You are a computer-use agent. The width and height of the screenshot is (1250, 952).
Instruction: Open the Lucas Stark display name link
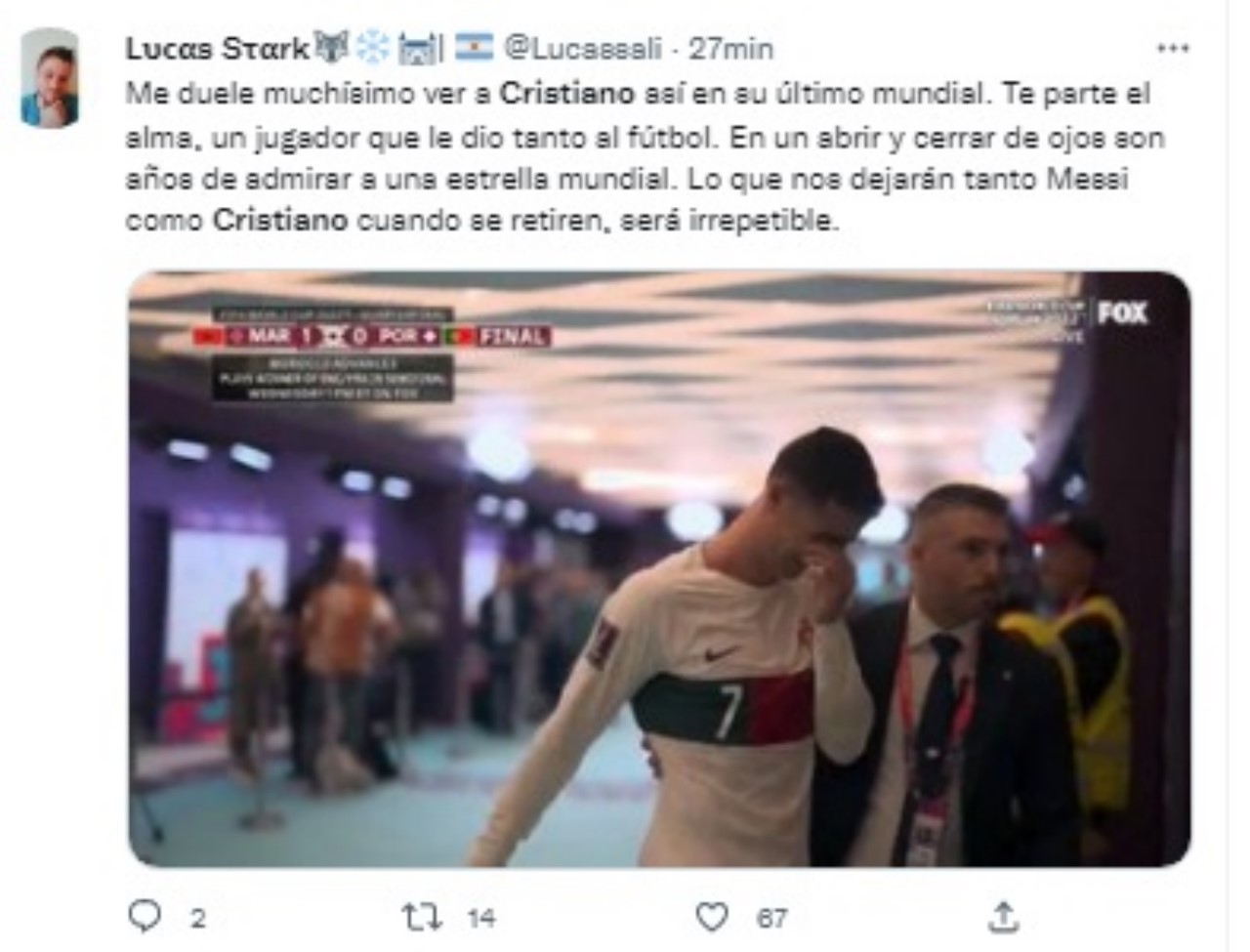[217, 47]
